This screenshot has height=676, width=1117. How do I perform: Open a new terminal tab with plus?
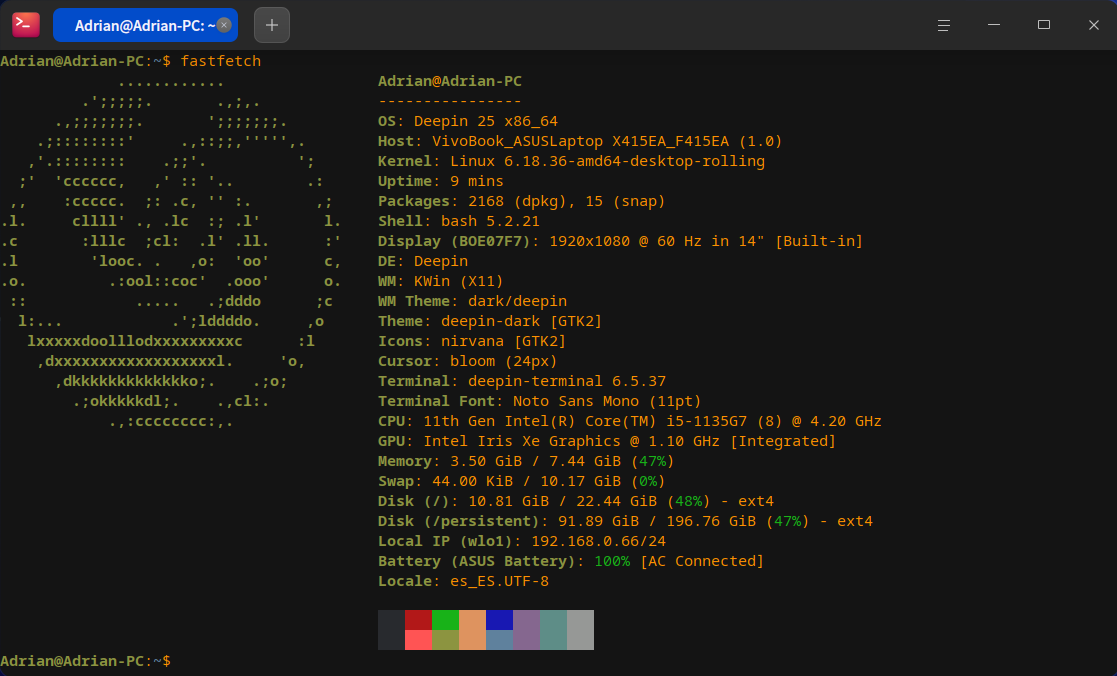tap(271, 25)
